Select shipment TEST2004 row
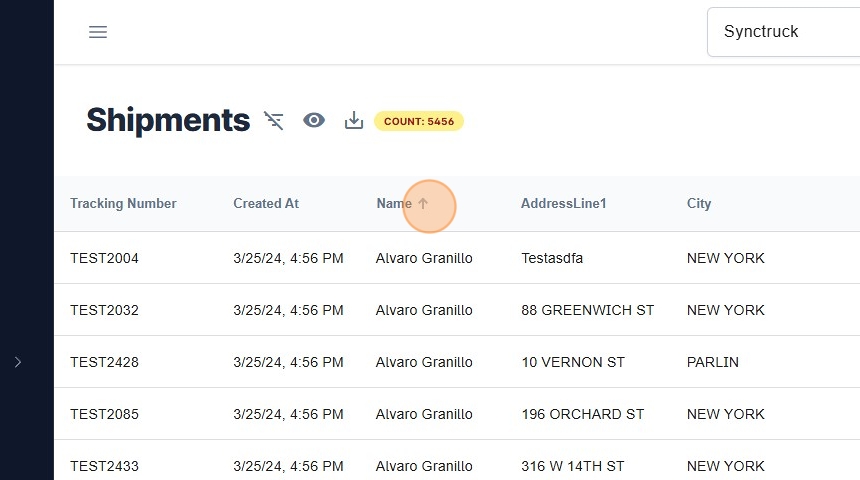Screen dimensions: 860x480 (x=104, y=258)
